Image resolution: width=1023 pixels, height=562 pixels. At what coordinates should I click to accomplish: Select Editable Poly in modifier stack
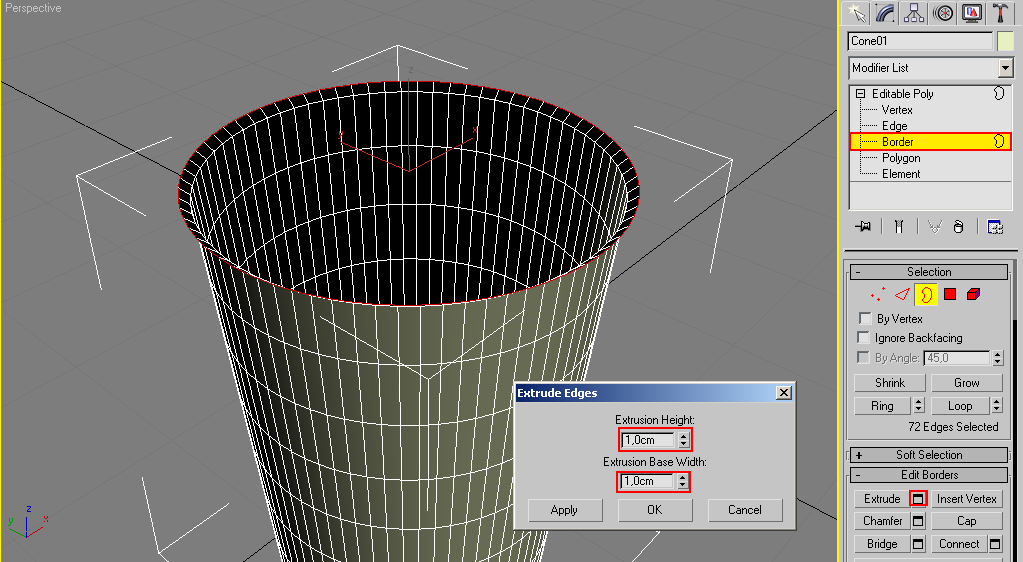tap(902, 94)
